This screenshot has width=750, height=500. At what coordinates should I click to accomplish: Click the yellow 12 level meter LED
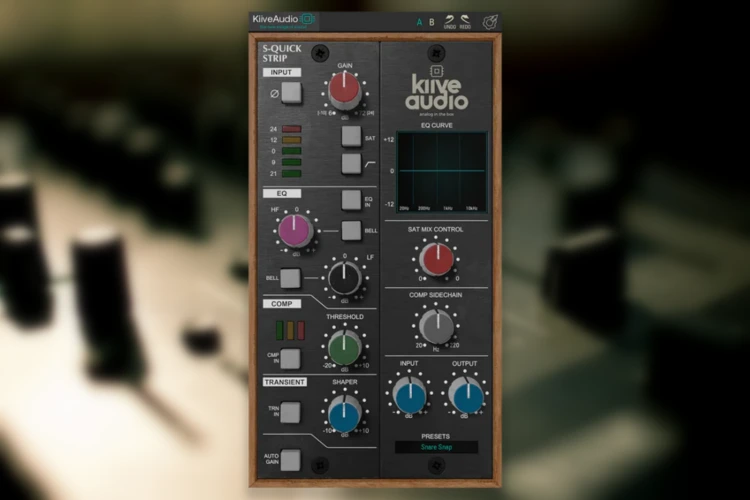point(291,140)
